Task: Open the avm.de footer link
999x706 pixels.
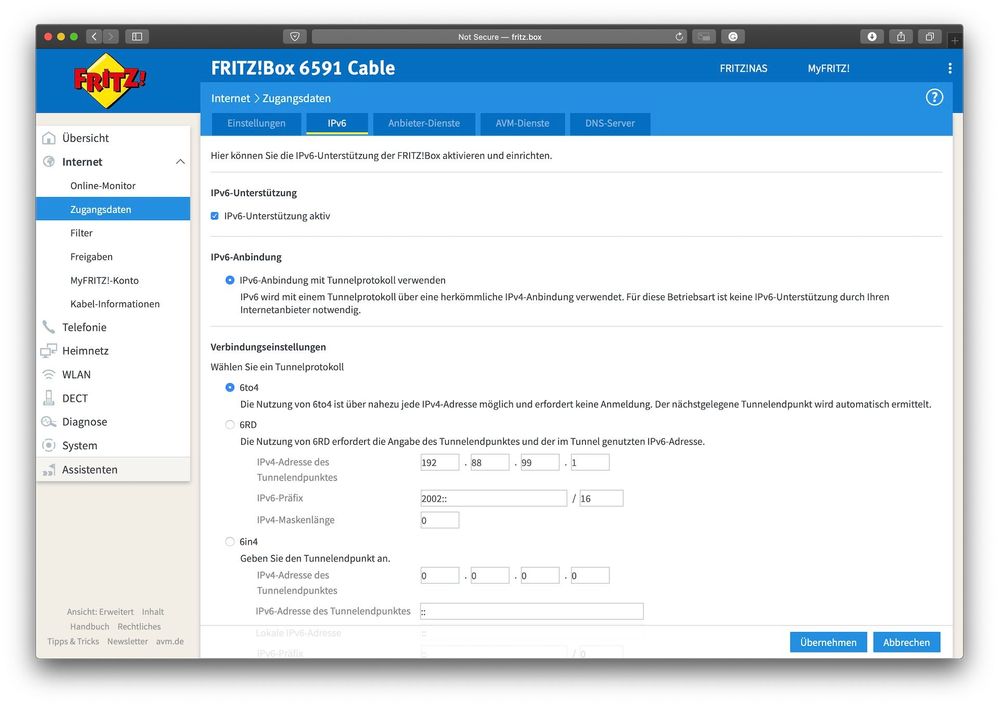Action: point(169,641)
